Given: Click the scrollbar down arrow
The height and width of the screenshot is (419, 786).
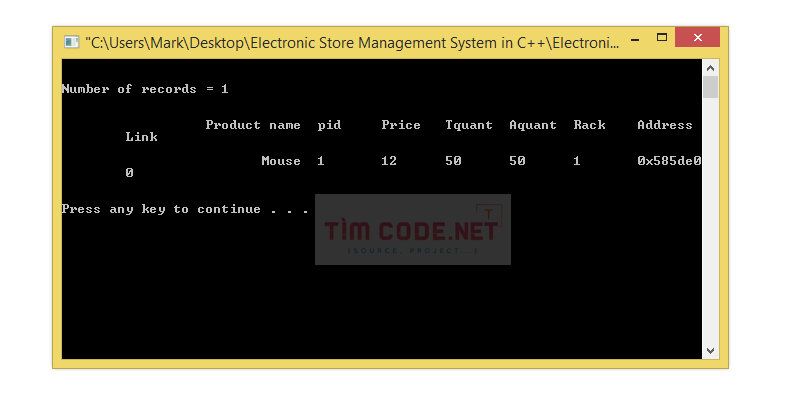Looking at the screenshot, I should (x=710, y=351).
